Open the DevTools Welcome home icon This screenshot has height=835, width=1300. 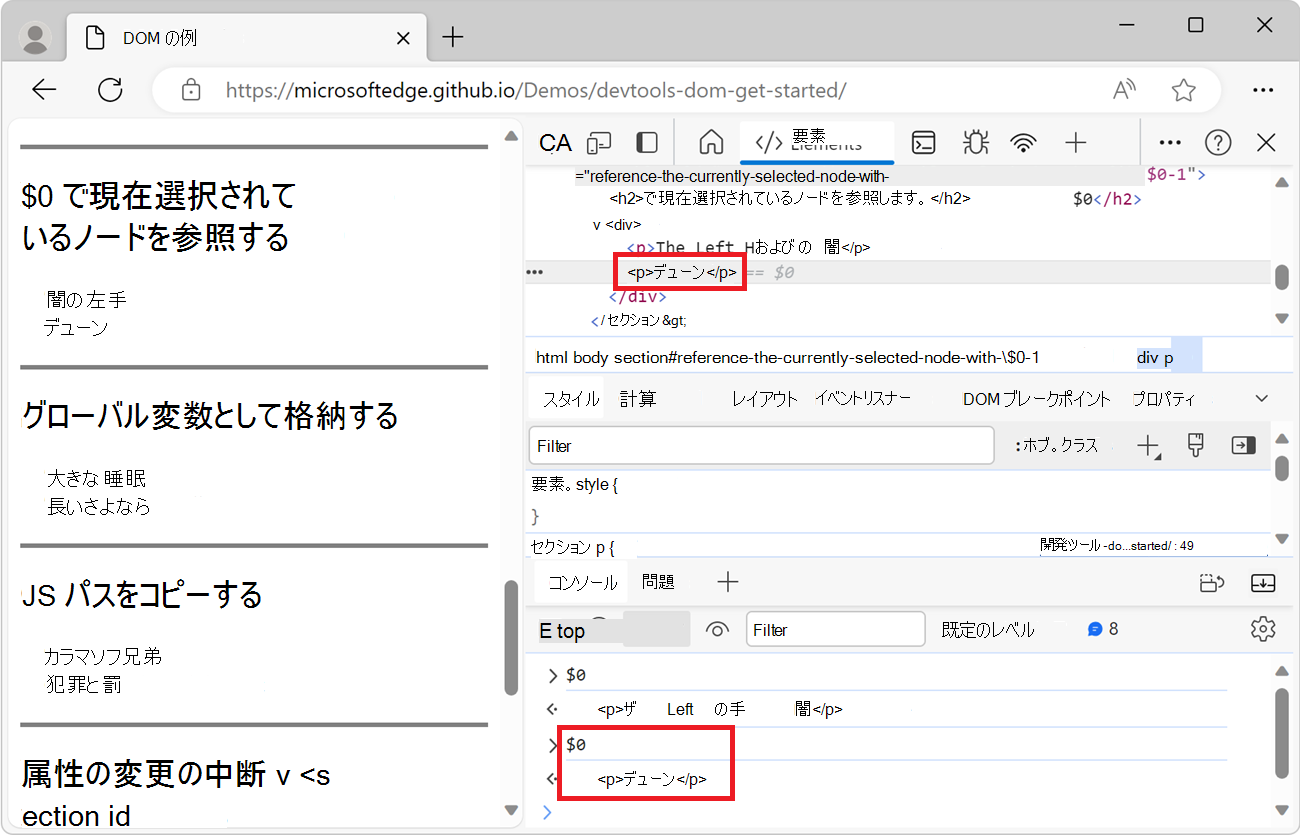711,142
